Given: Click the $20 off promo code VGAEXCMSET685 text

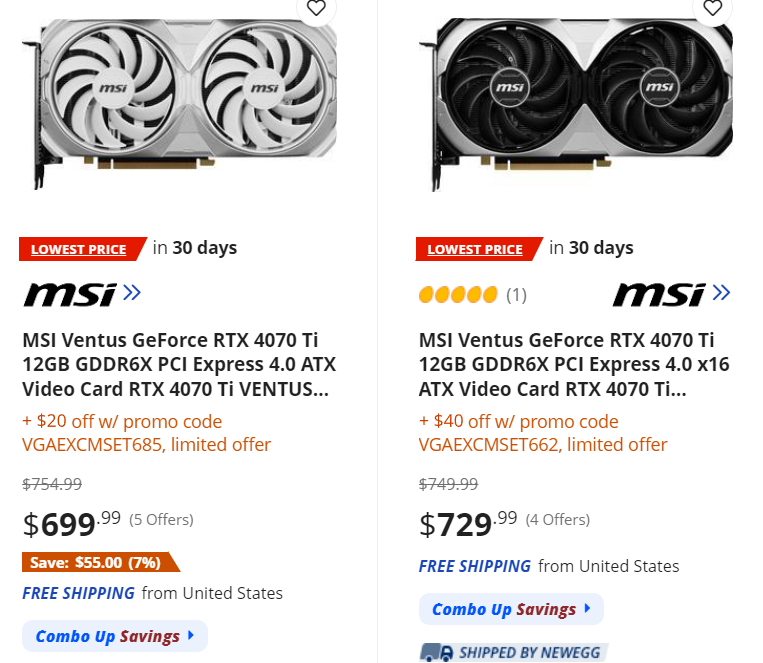Looking at the screenshot, I should click(x=147, y=433).
